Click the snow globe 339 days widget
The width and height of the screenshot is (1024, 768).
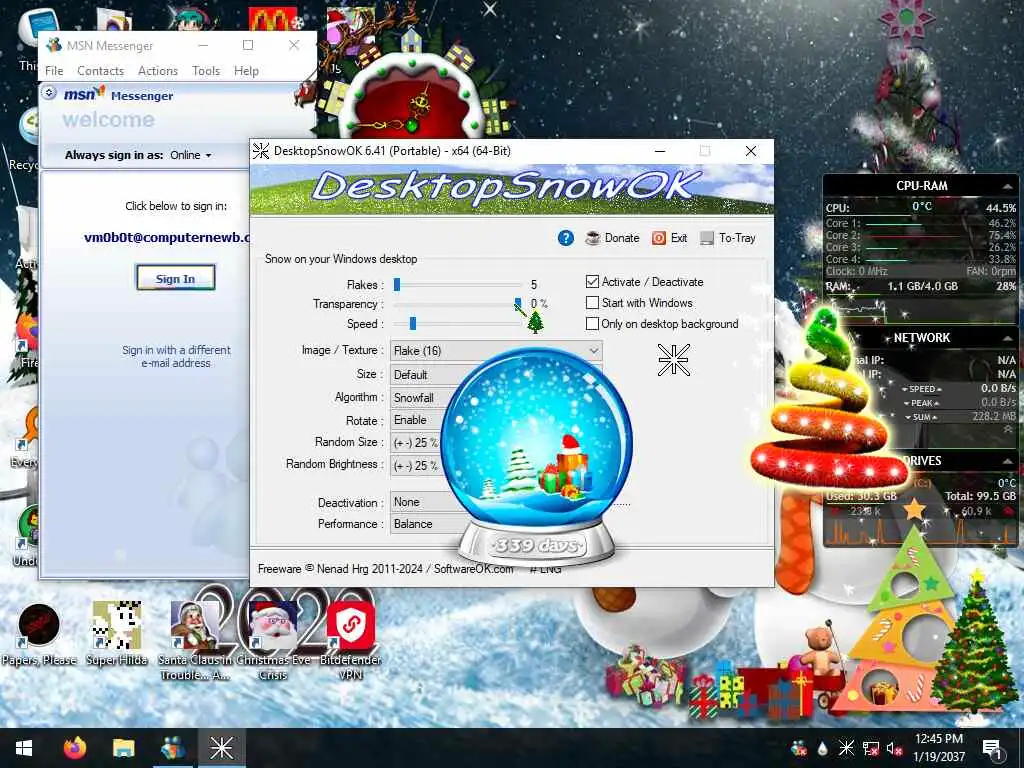click(x=537, y=457)
